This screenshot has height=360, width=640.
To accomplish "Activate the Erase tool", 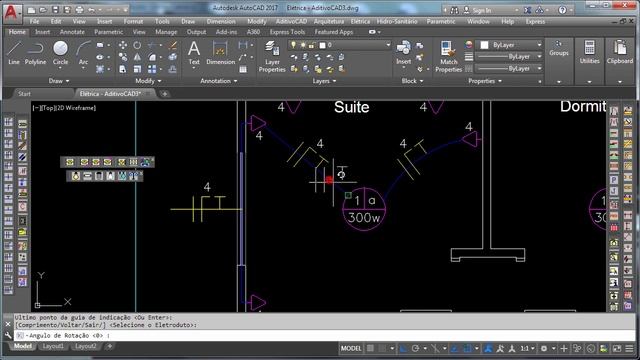I will click(173, 45).
